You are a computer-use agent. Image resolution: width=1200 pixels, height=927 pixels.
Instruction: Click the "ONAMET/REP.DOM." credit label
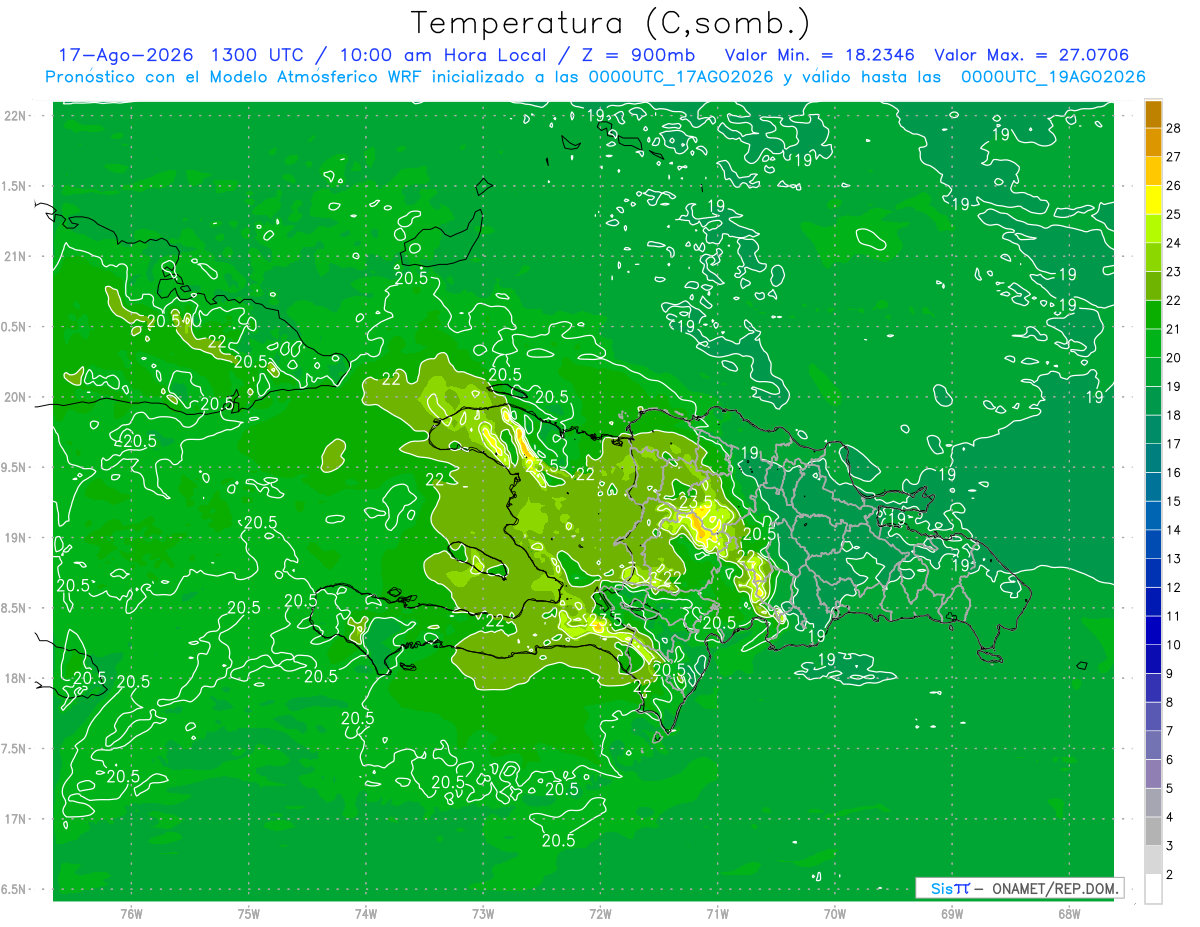tap(1055, 888)
